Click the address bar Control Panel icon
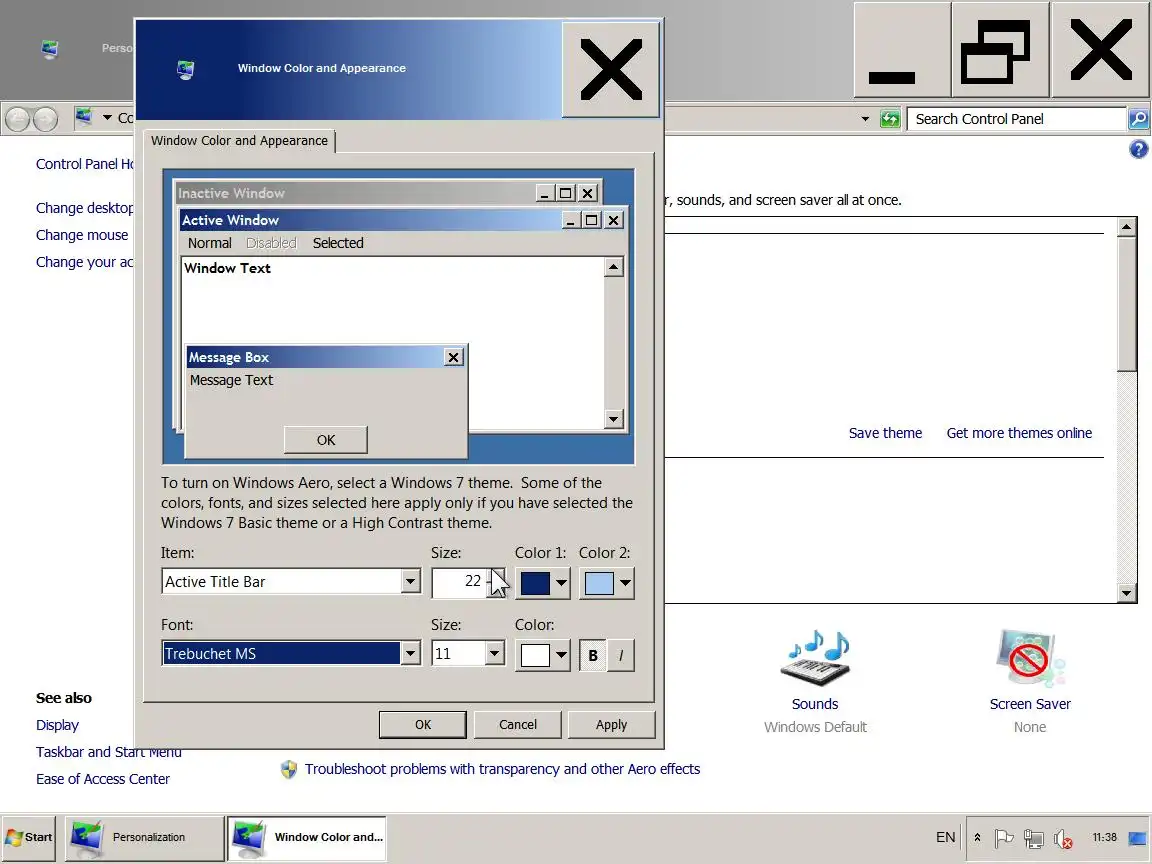 click(84, 118)
